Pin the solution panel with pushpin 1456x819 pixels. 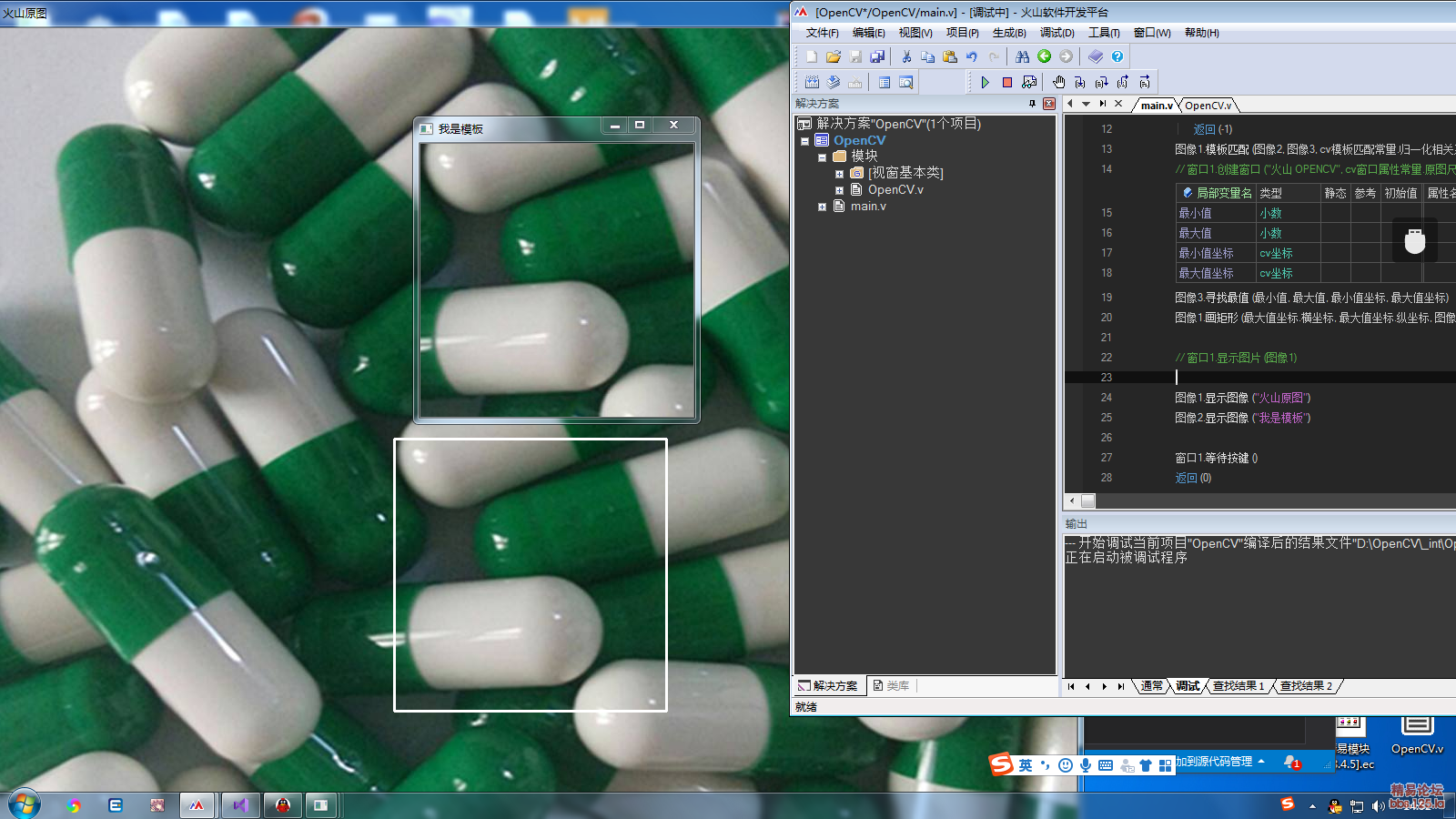point(1032,104)
